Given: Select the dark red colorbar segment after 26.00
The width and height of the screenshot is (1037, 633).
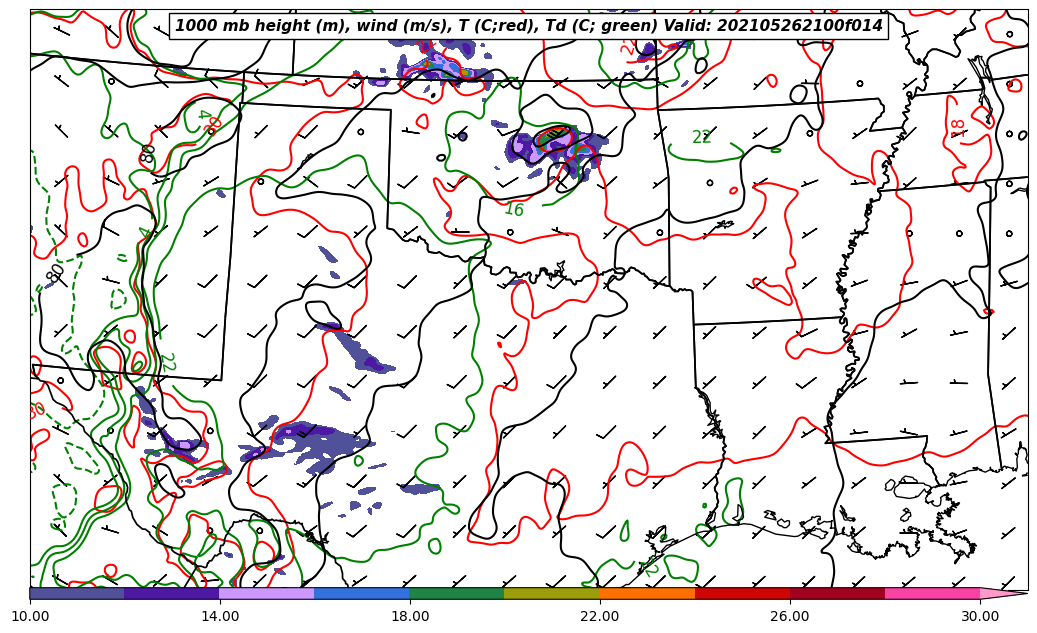Looking at the screenshot, I should point(837,593).
